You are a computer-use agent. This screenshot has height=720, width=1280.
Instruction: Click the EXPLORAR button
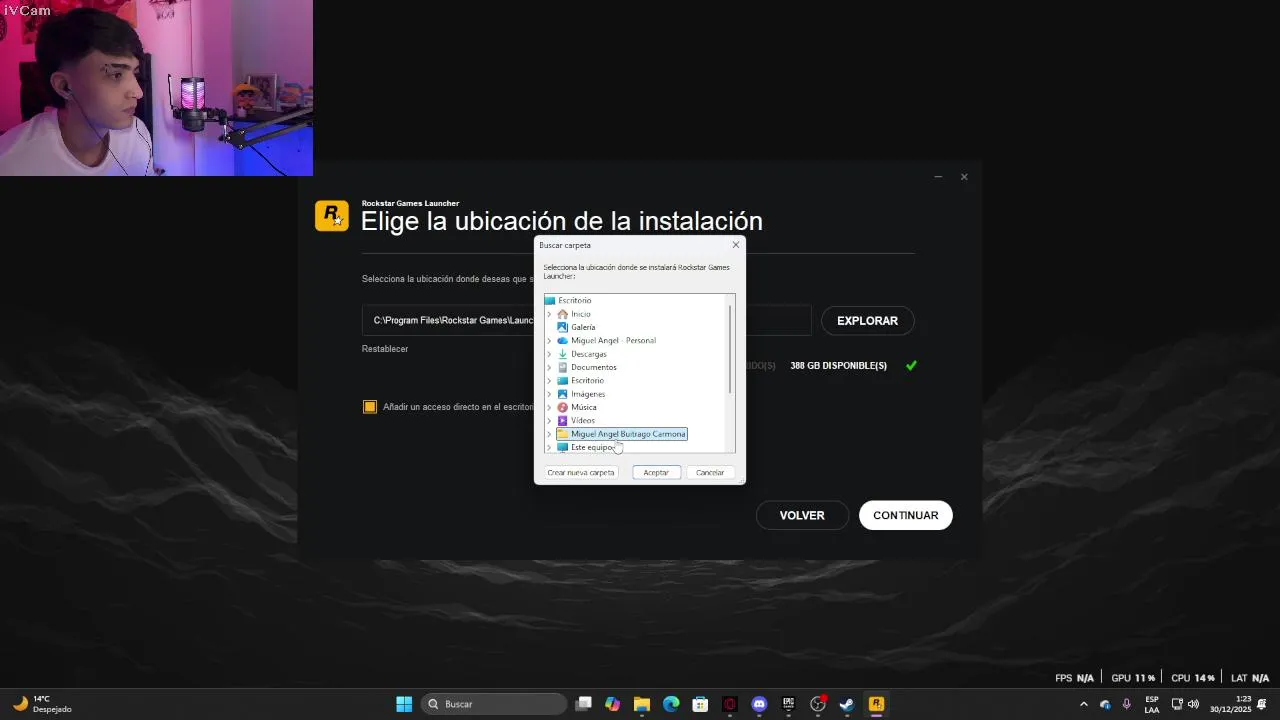pos(867,321)
